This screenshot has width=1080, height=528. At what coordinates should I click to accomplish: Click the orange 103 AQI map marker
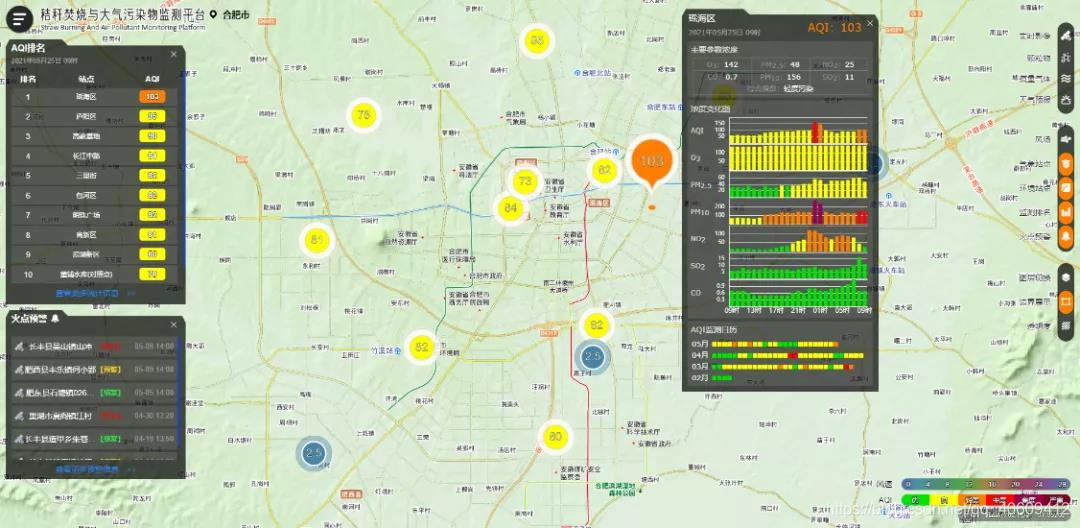[x=651, y=162]
